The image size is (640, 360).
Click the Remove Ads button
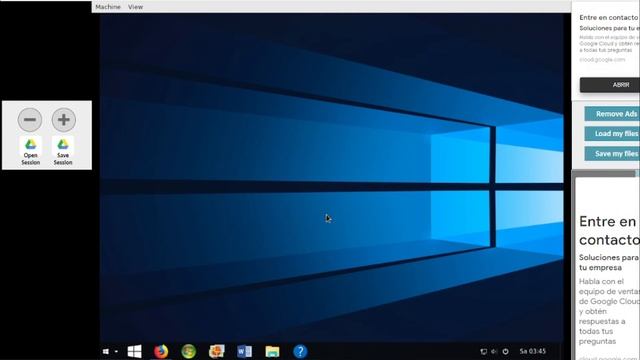pos(612,114)
